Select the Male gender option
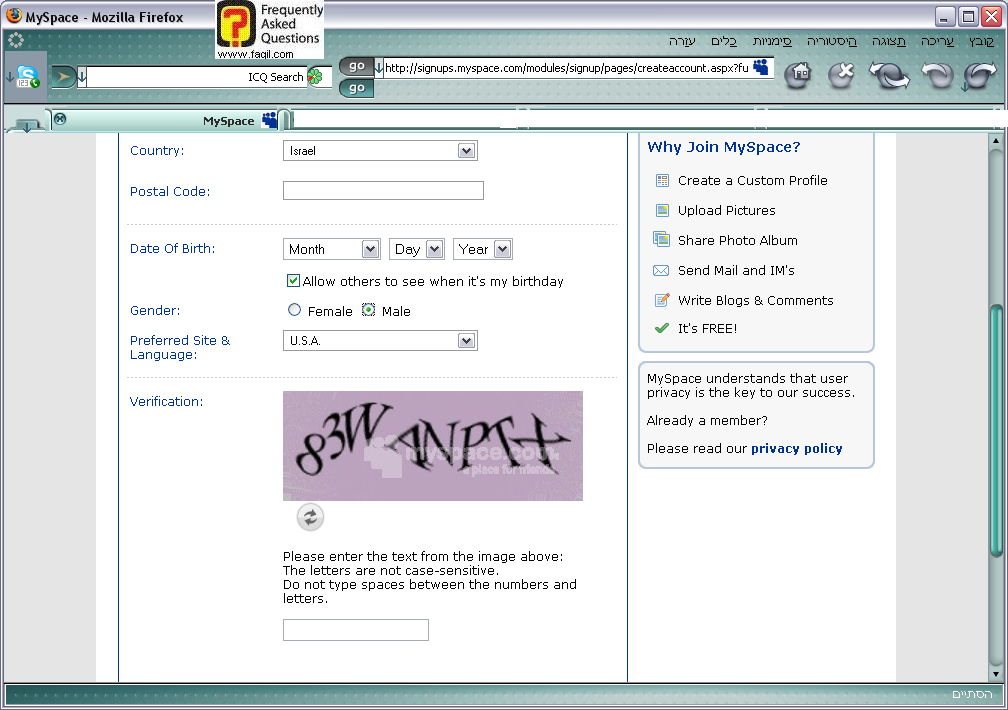Screen dimensions: 1008x710 point(368,311)
